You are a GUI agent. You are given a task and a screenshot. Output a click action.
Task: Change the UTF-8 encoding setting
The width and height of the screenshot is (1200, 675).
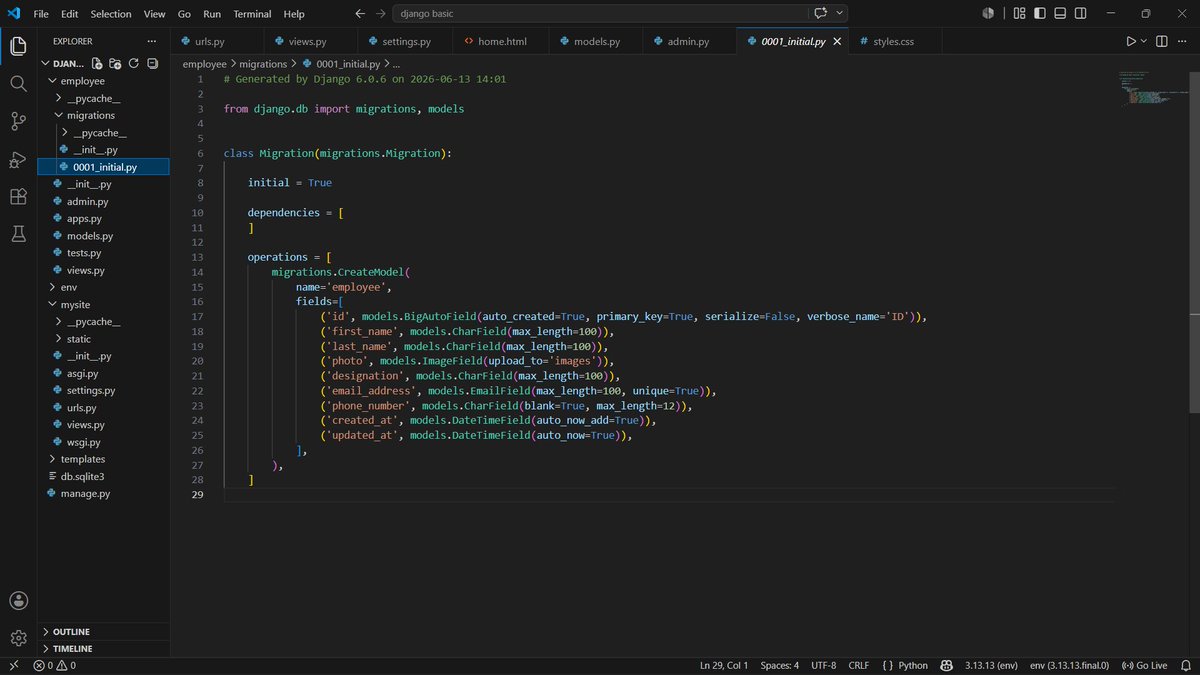click(x=824, y=665)
